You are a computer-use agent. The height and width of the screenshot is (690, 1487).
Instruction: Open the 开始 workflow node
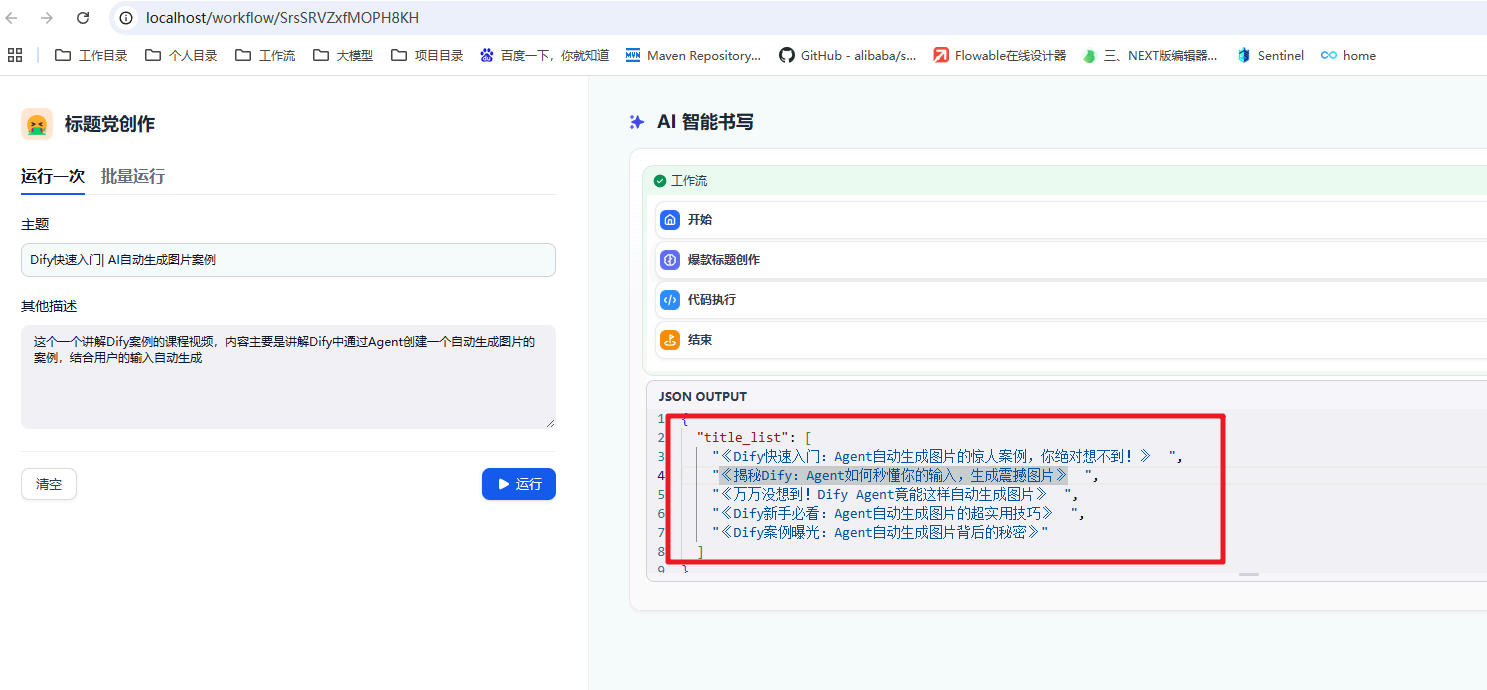click(1072, 220)
